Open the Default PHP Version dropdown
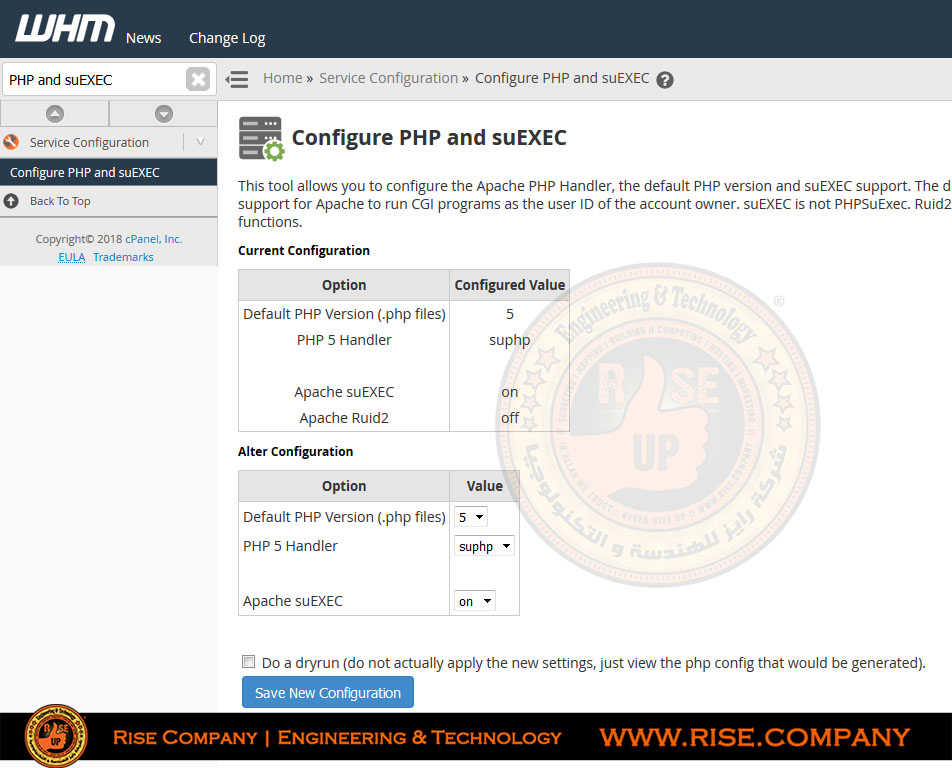The image size is (952, 768). [471, 517]
